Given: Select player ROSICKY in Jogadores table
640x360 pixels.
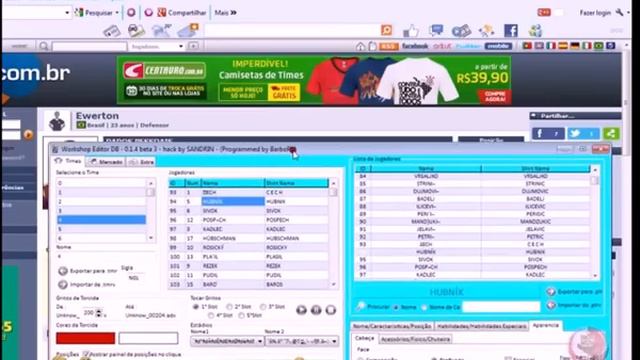Looking at the screenshot, I should click(x=249, y=248).
